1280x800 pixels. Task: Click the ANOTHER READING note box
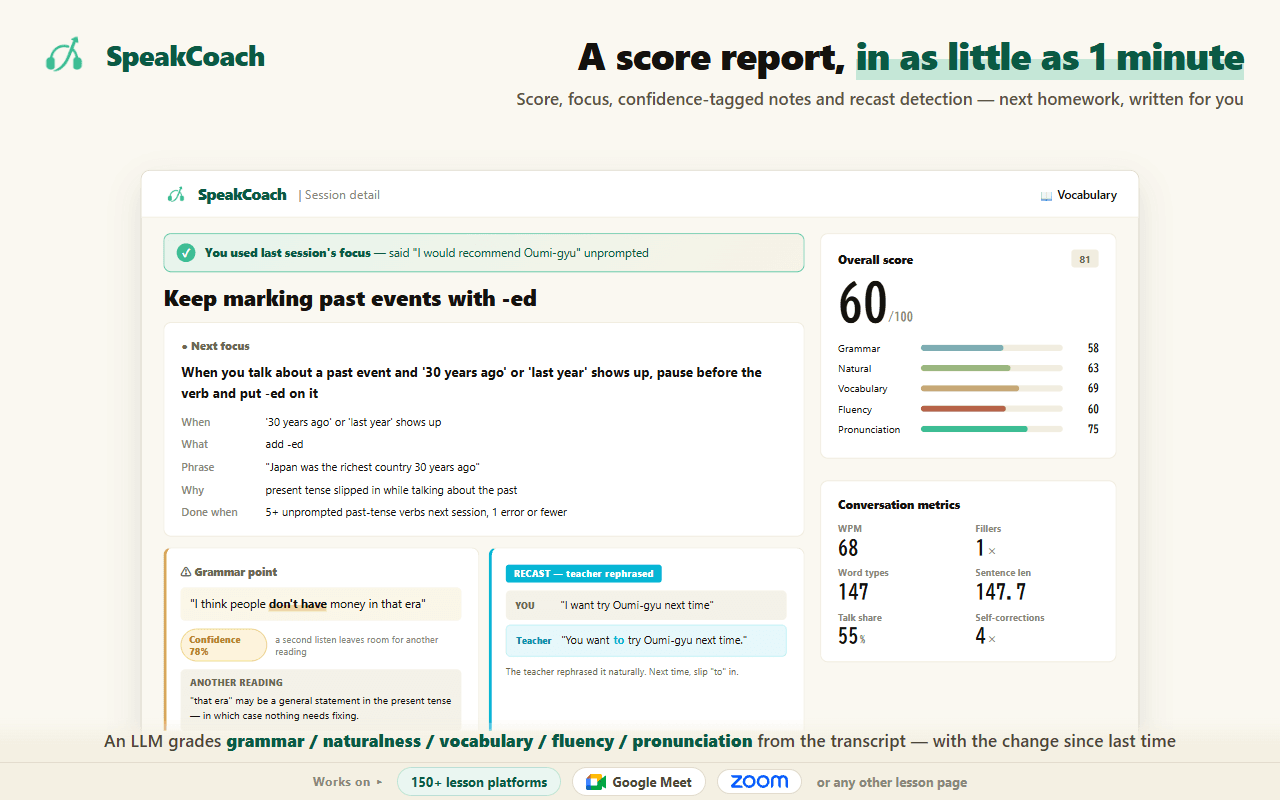(x=321, y=700)
